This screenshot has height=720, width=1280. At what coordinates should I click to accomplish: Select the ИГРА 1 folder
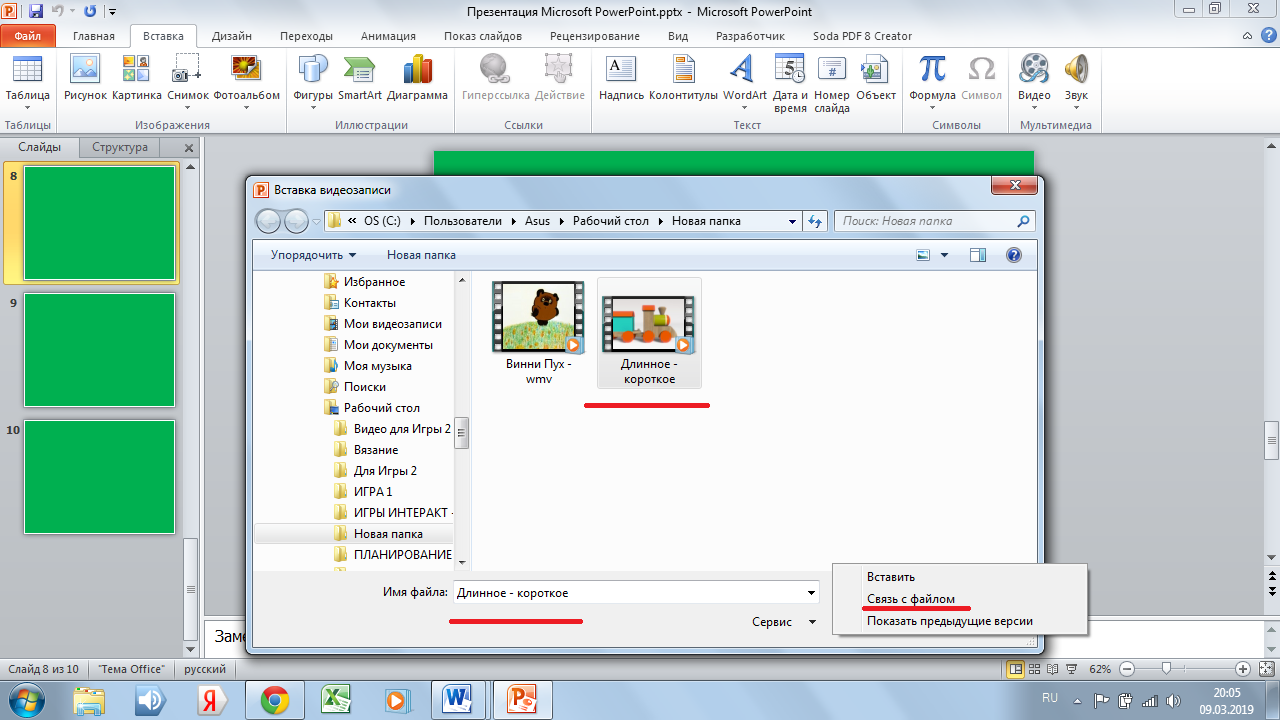point(372,492)
